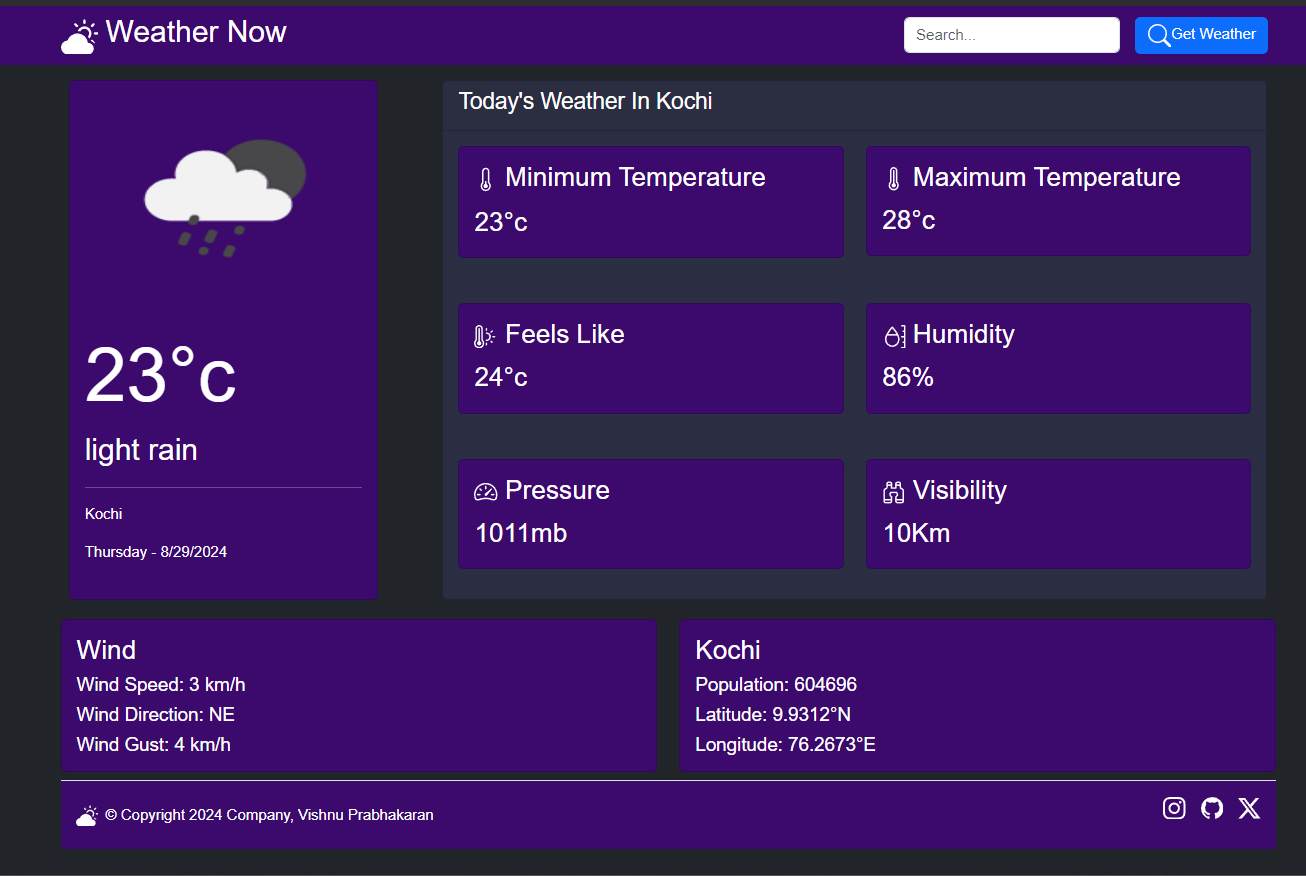Screen dimensions: 1306x876
Task: Click the Weather Now cloud logo icon
Action: coord(78,35)
